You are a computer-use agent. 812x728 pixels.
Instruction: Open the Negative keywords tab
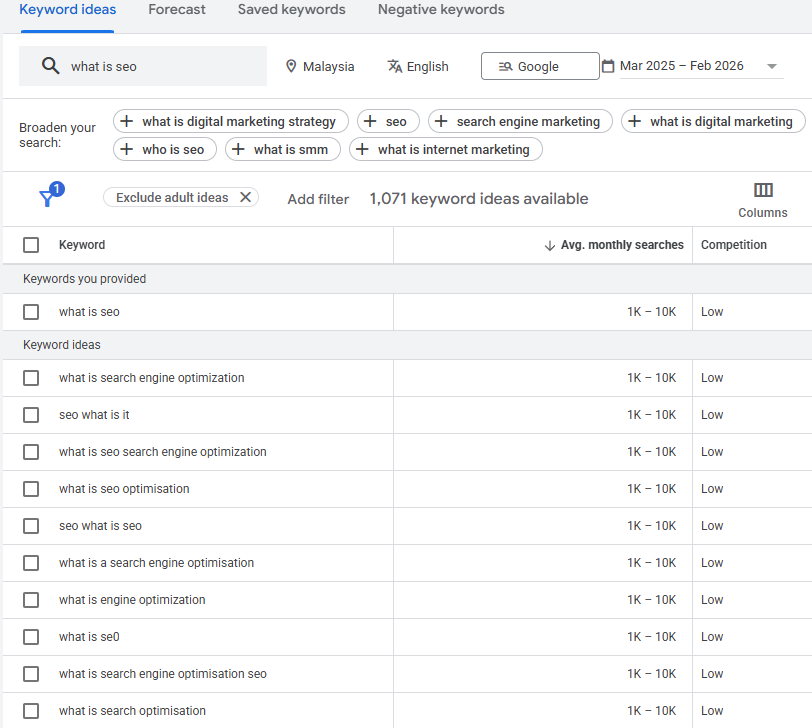click(x=441, y=9)
